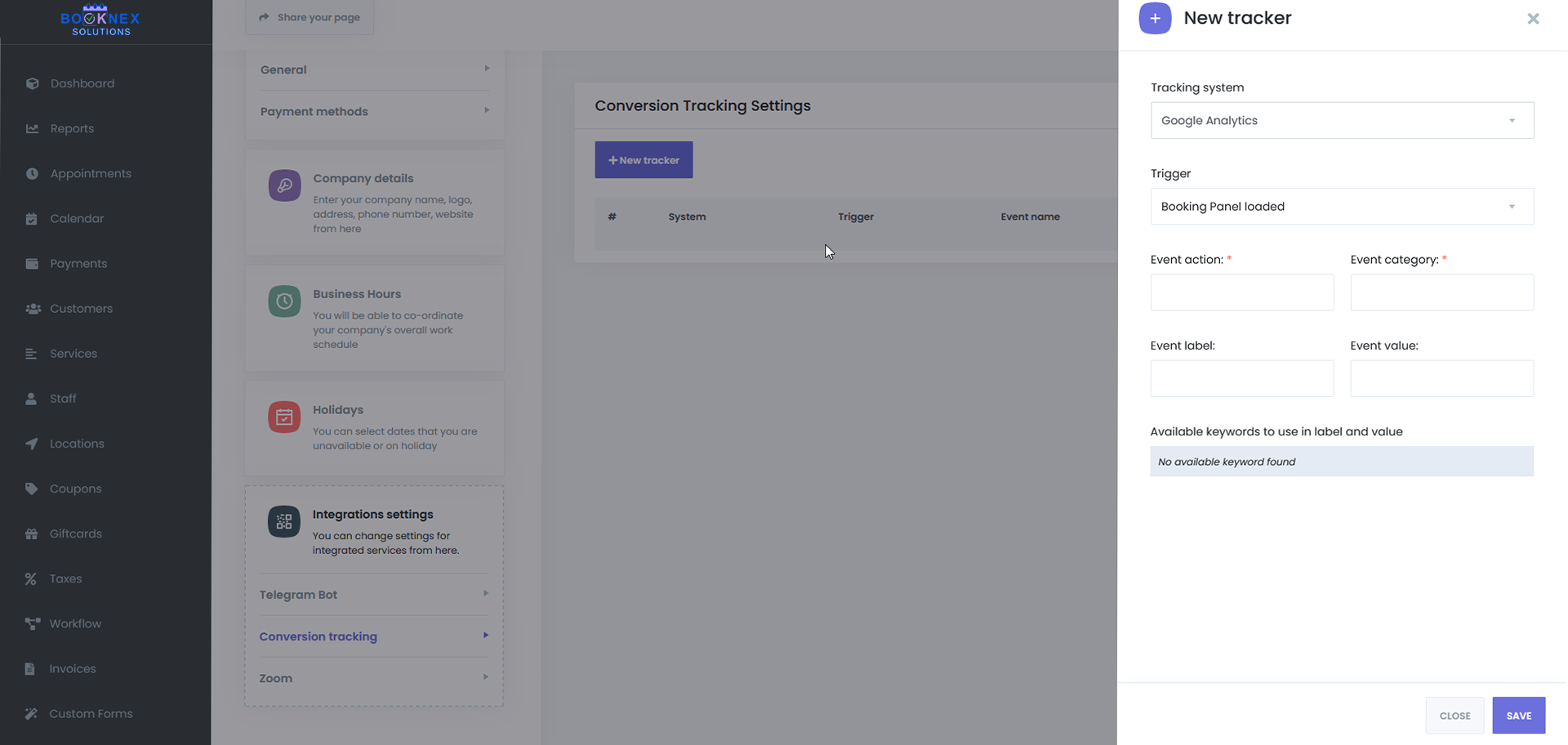1568x745 pixels.
Task: Click the Company details icon
Action: point(283,185)
